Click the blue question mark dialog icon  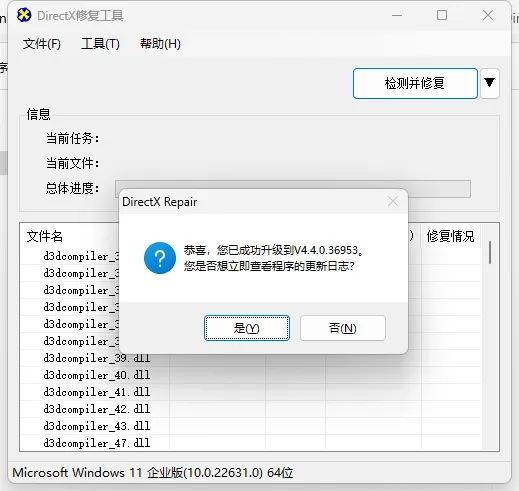pos(160,258)
